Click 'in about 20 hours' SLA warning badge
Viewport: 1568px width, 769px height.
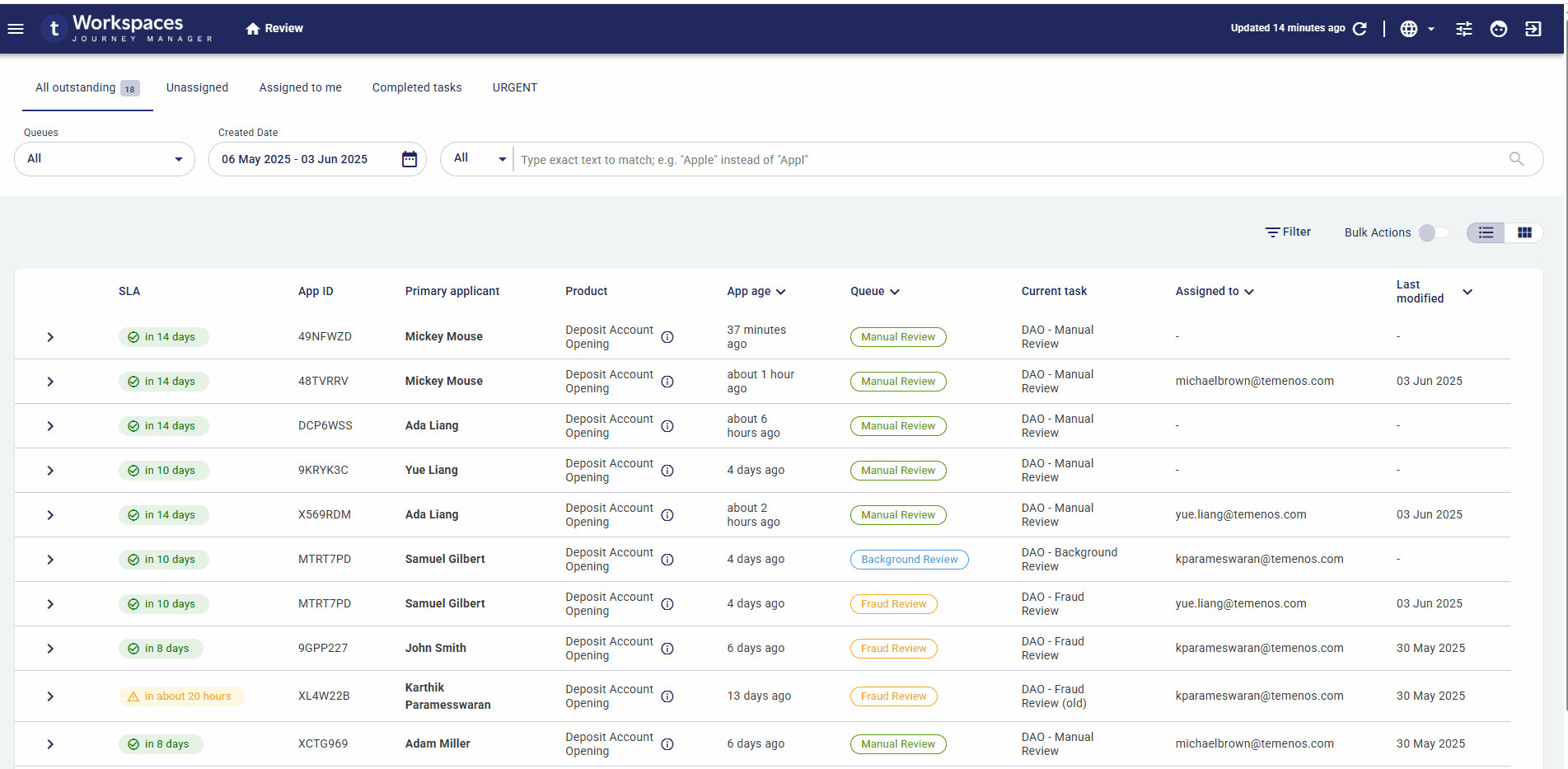[181, 696]
